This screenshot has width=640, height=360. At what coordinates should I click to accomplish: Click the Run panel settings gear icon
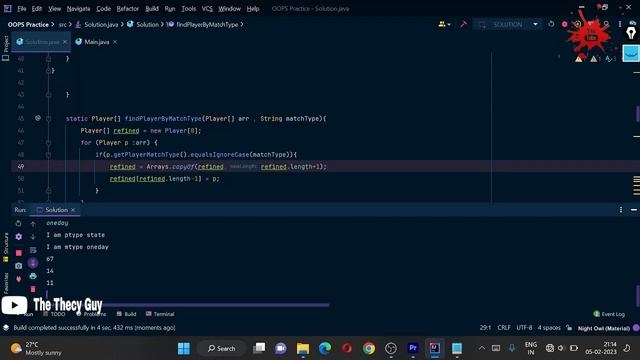coord(18,237)
